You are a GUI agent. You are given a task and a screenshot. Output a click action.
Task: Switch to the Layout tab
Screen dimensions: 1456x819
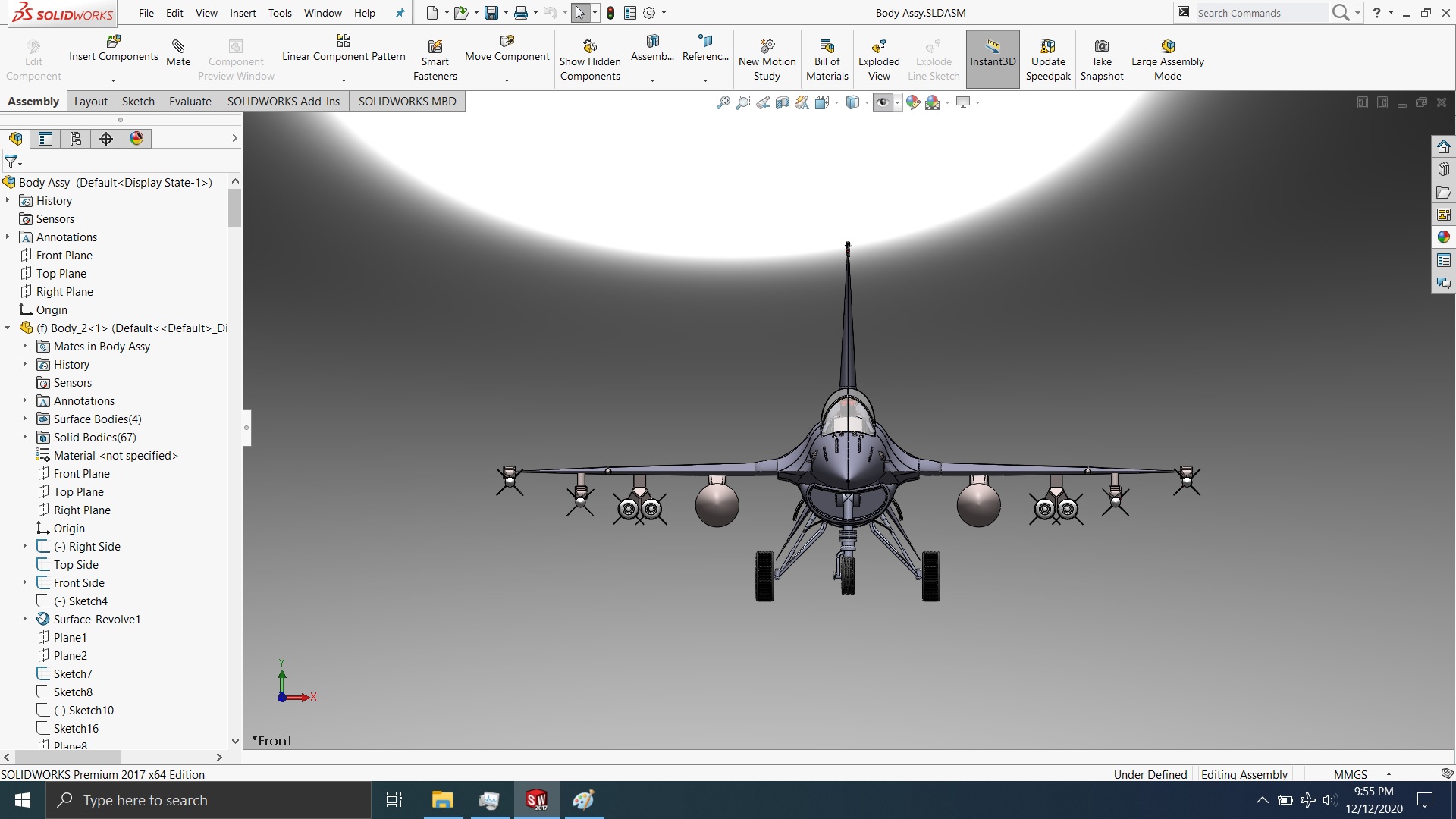pyautogui.click(x=91, y=102)
